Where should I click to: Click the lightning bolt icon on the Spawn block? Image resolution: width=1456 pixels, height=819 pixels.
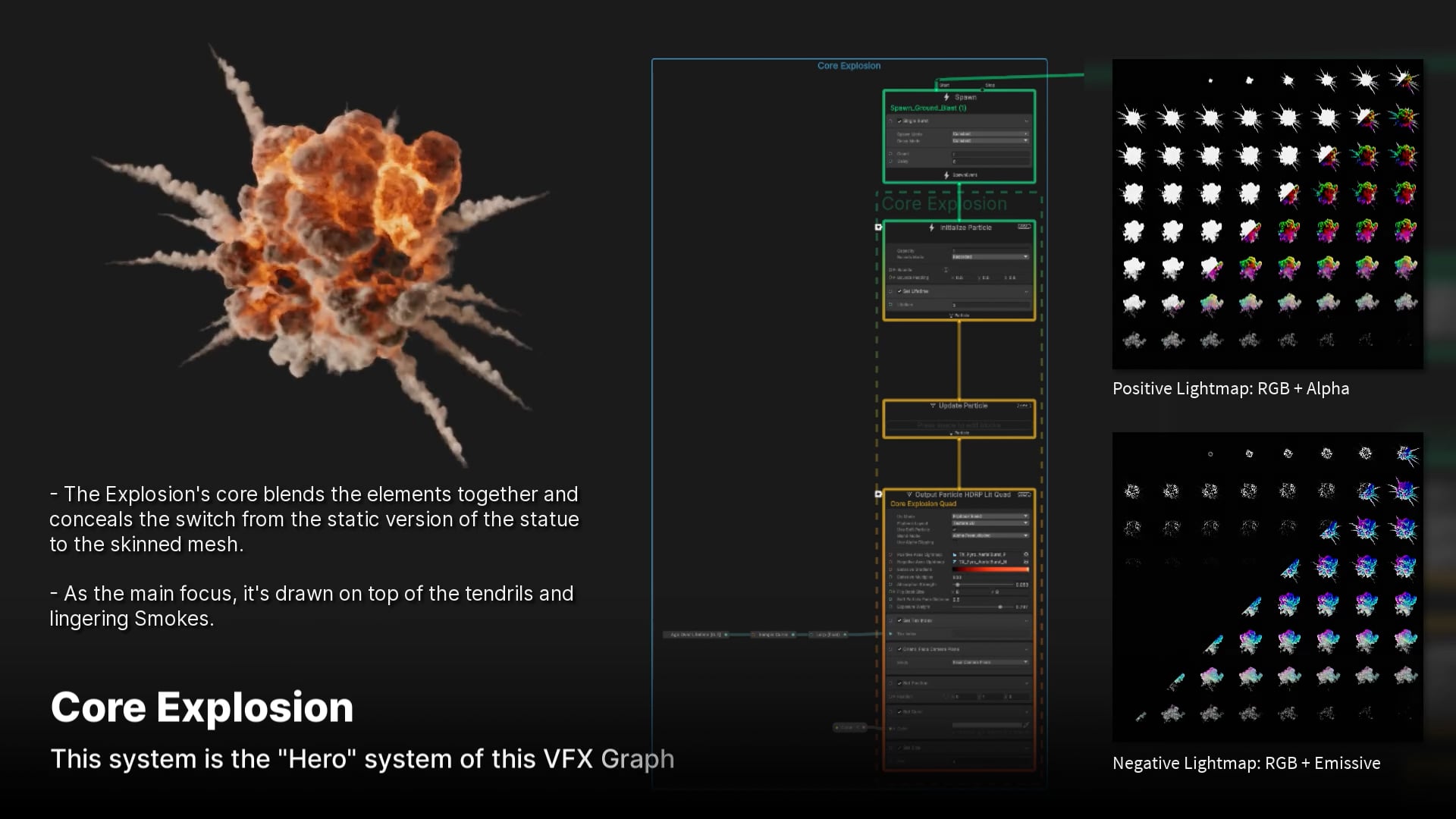[946, 96]
